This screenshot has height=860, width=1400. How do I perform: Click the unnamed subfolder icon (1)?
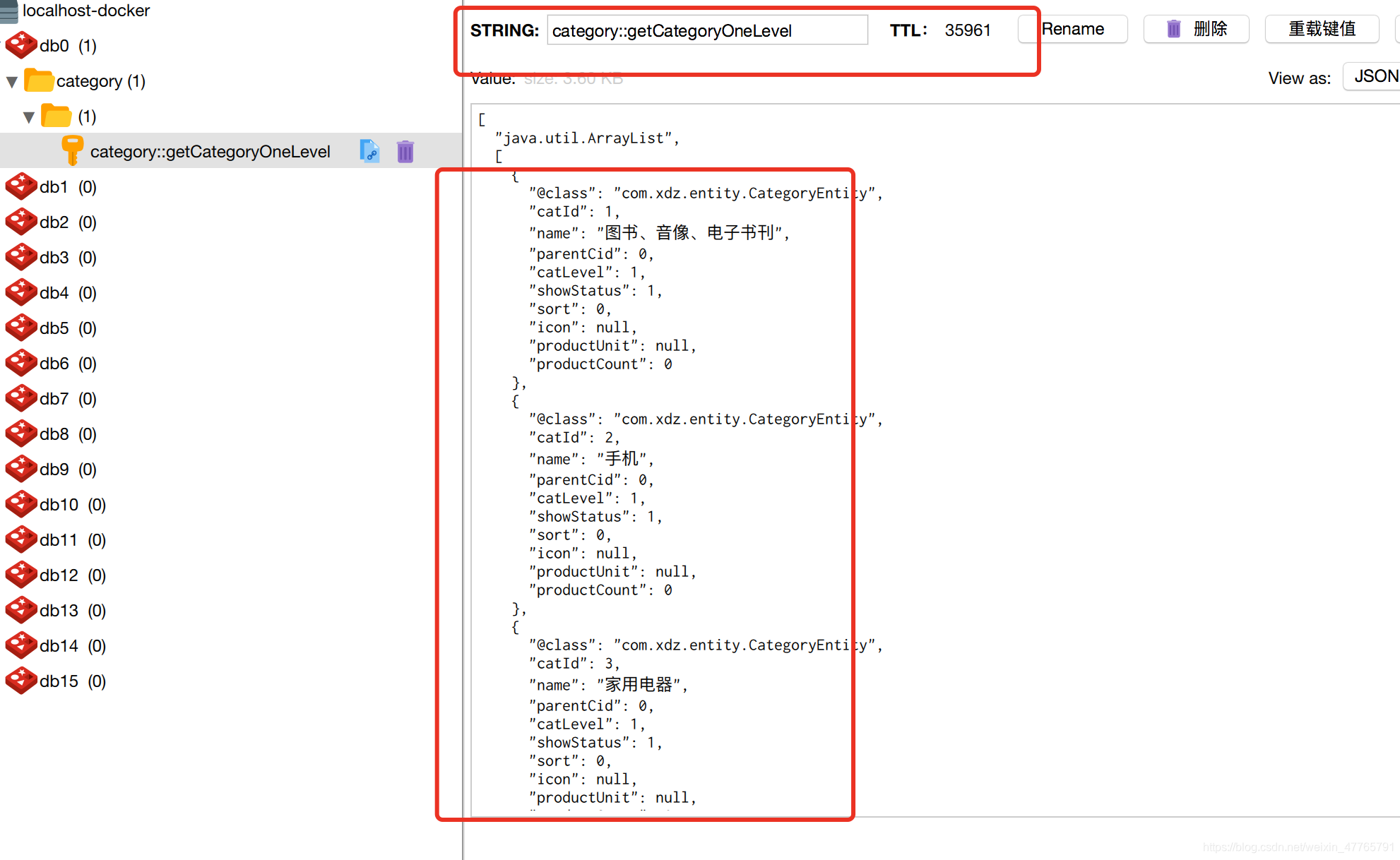click(x=57, y=116)
